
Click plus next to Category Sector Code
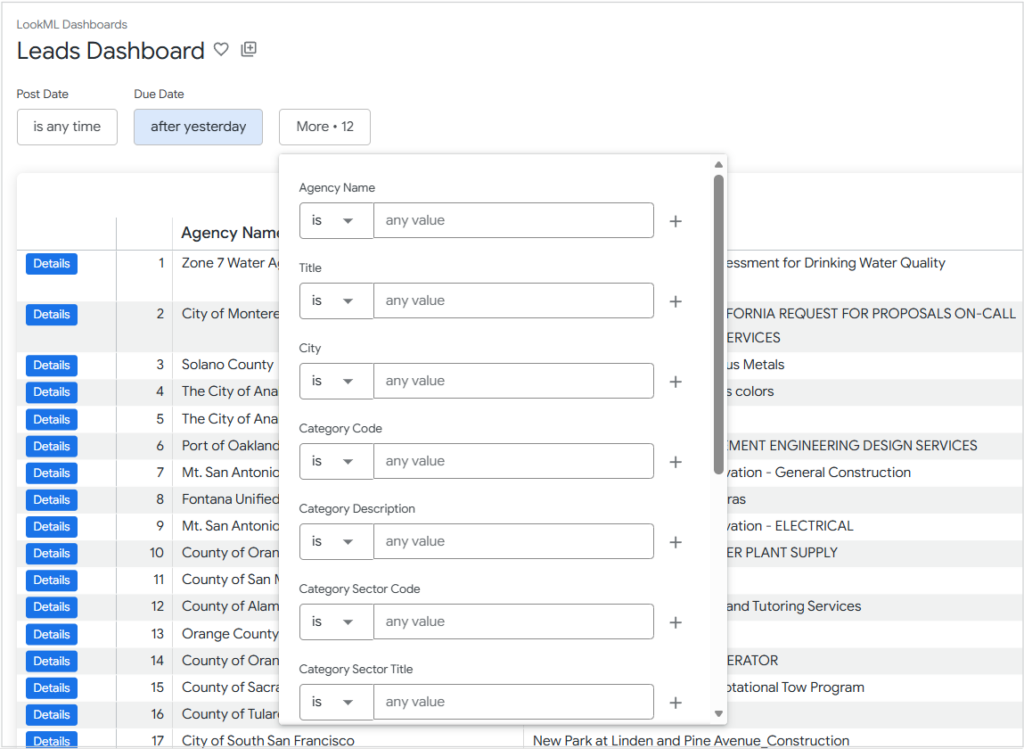pos(675,622)
